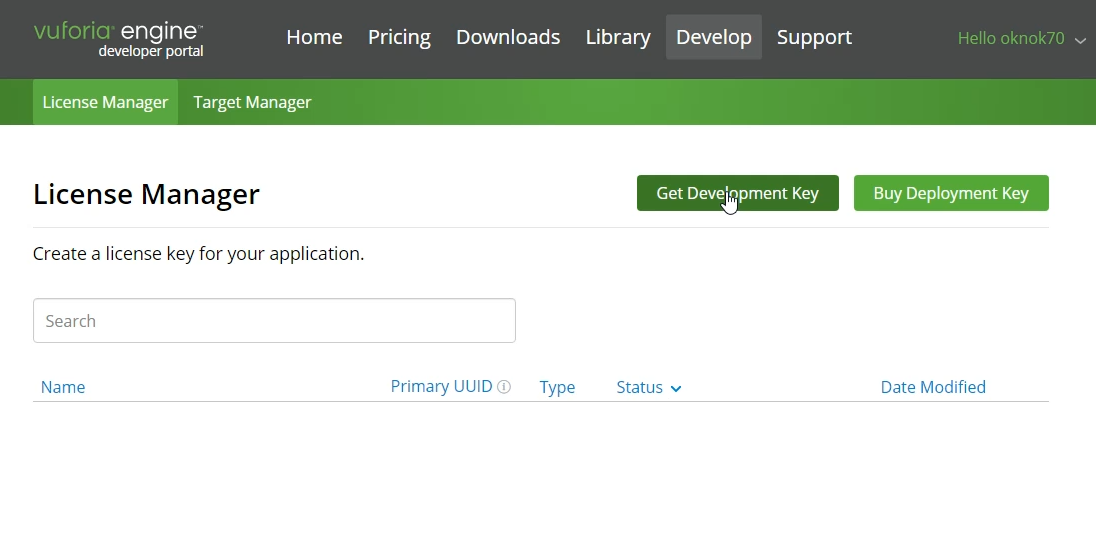Switch to the Target Manager tab

[x=252, y=102]
